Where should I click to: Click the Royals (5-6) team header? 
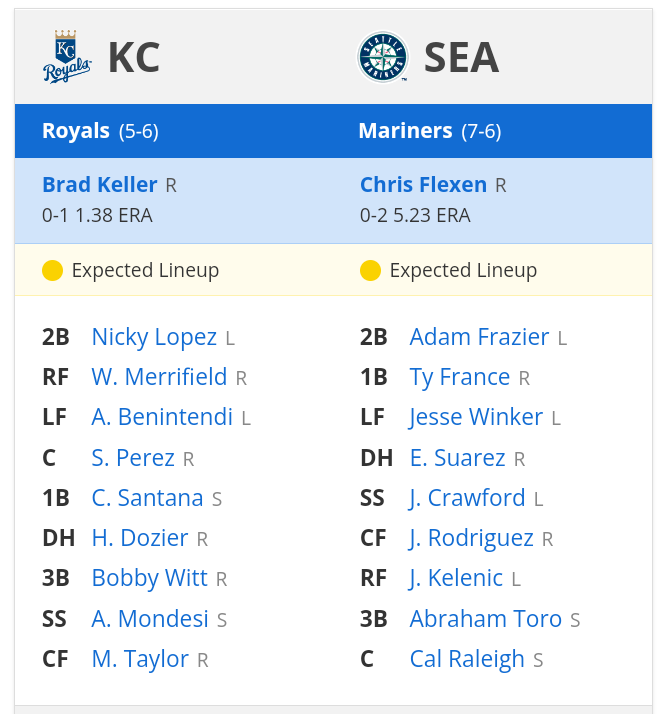pos(100,131)
